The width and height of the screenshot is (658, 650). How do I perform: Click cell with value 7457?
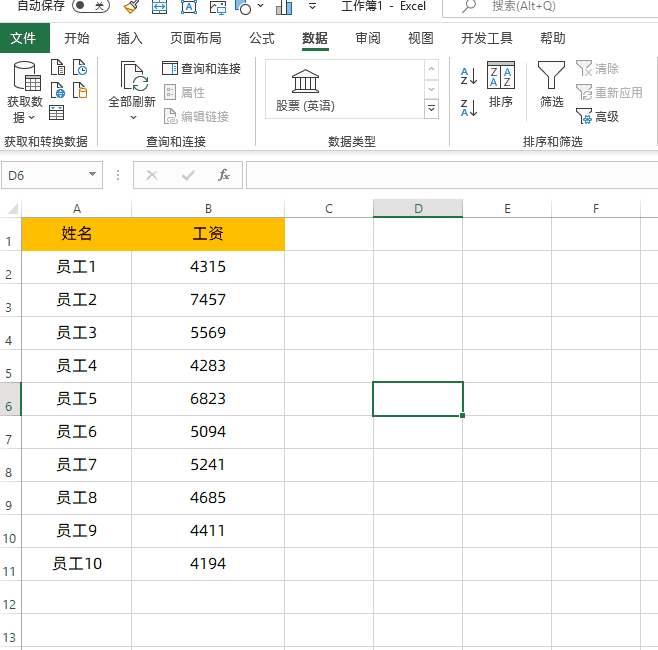pyautogui.click(x=208, y=300)
